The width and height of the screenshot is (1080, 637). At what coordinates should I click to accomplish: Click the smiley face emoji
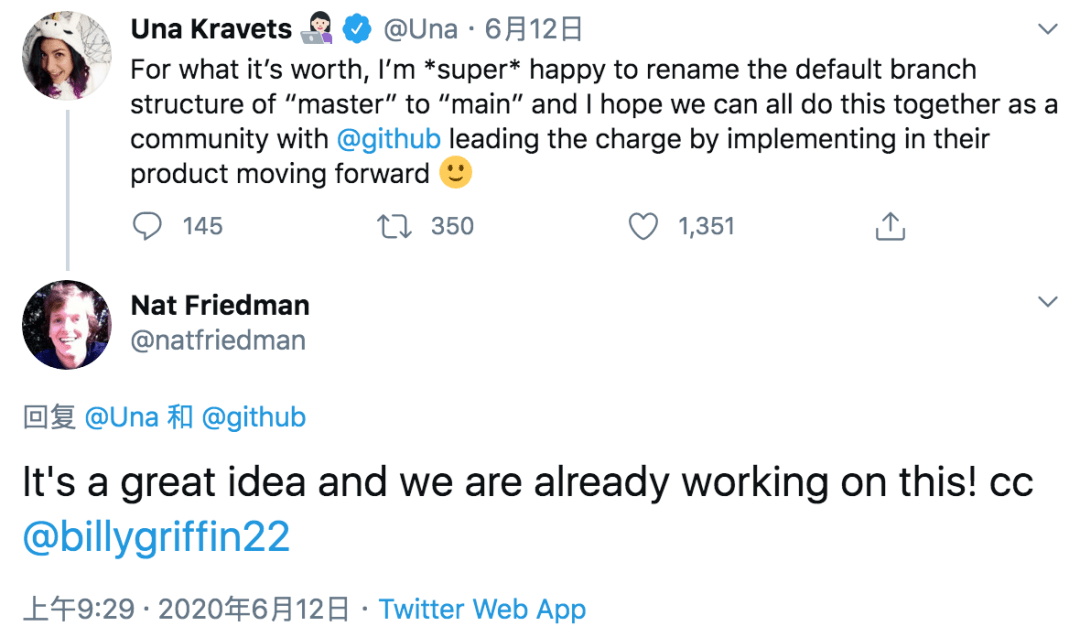(x=455, y=172)
